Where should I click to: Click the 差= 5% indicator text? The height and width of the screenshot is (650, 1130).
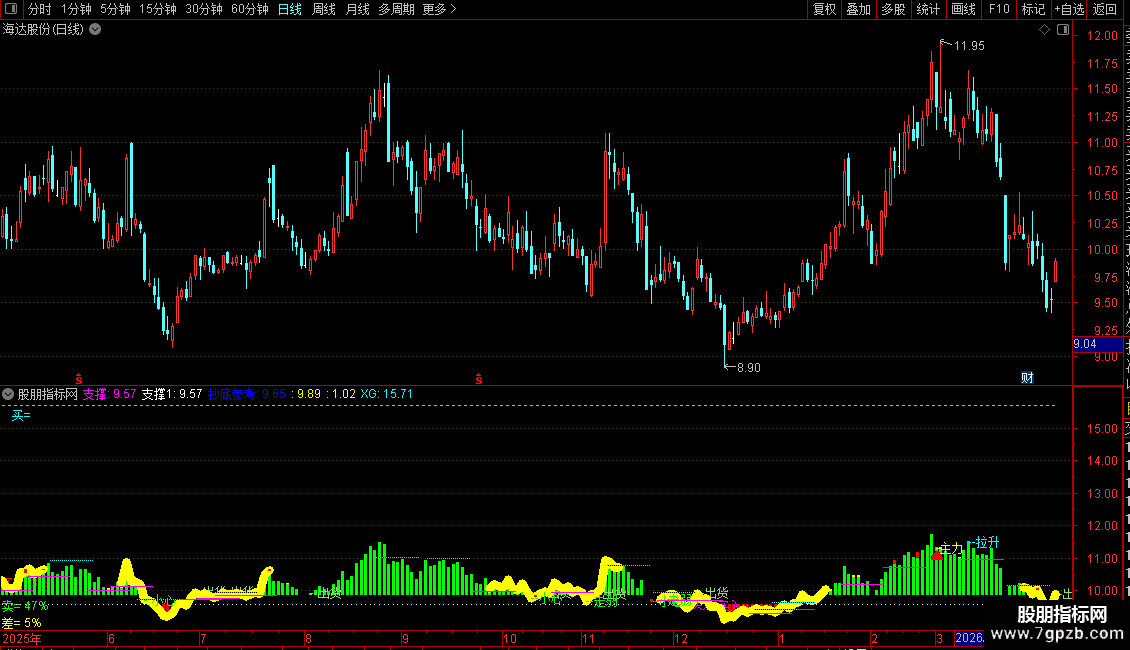pos(21,623)
